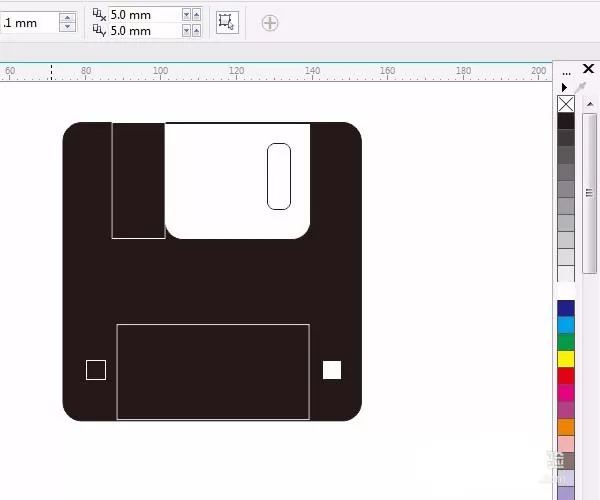Select the tall outlined rectangle beside shutter
Image resolution: width=600 pixels, height=500 pixels.
(139, 181)
